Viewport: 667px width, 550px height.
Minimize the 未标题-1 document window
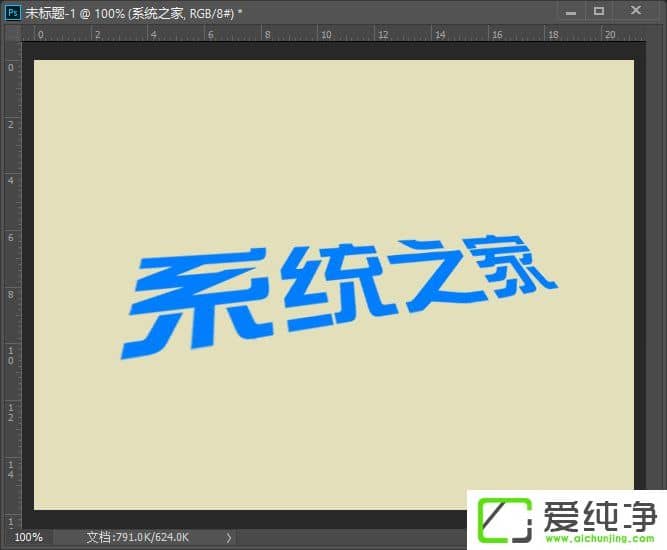point(570,11)
